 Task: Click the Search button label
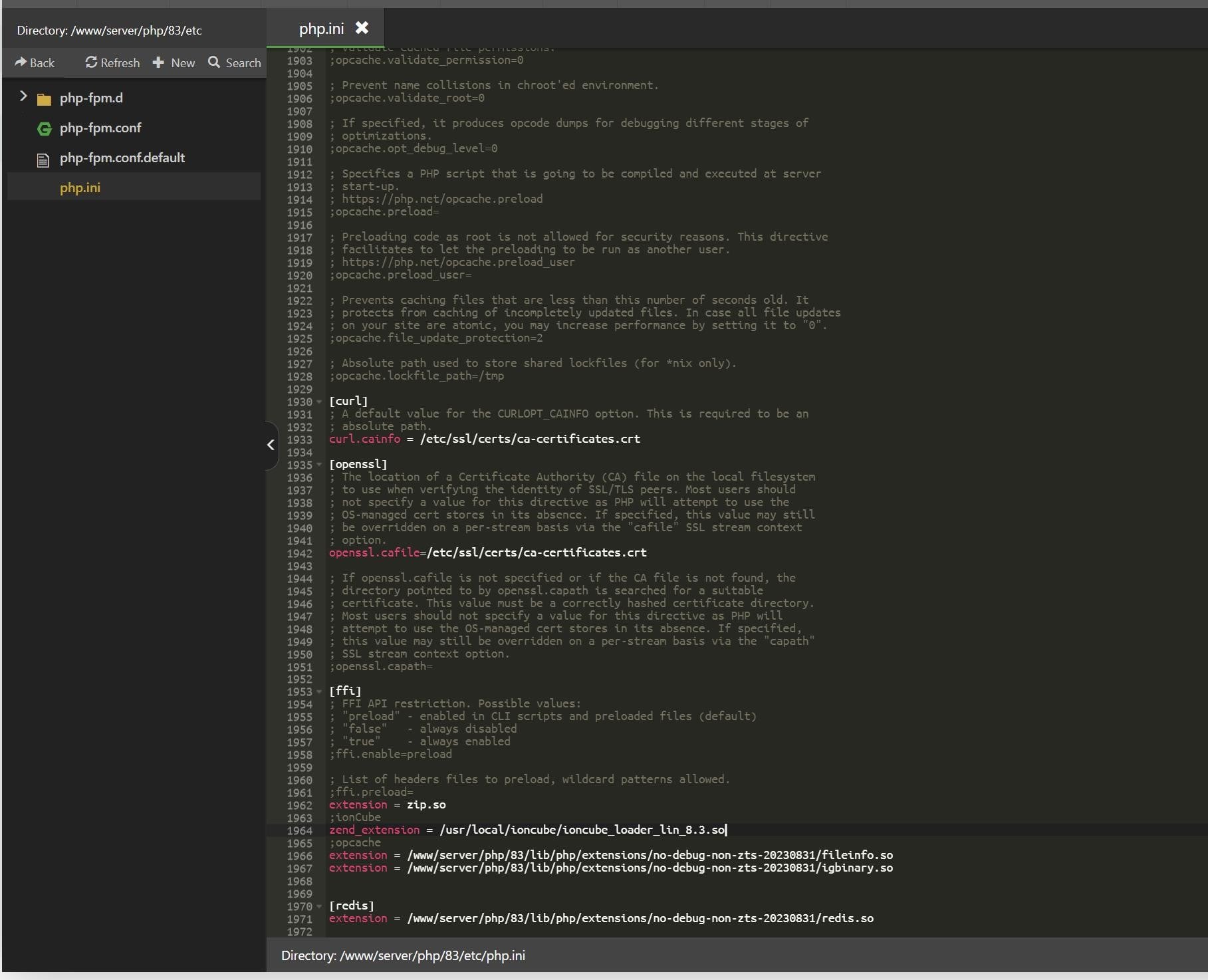pyautogui.click(x=243, y=62)
